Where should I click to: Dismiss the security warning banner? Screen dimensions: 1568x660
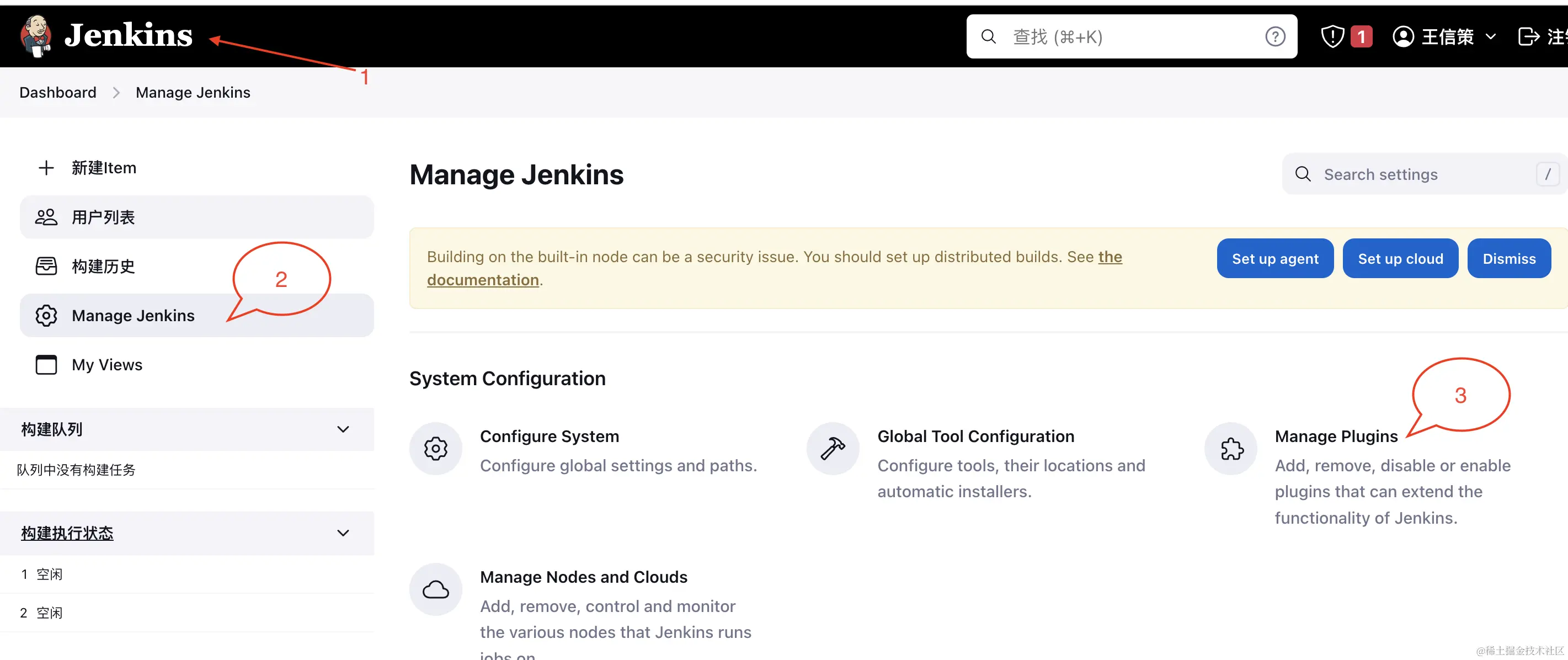[1508, 259]
